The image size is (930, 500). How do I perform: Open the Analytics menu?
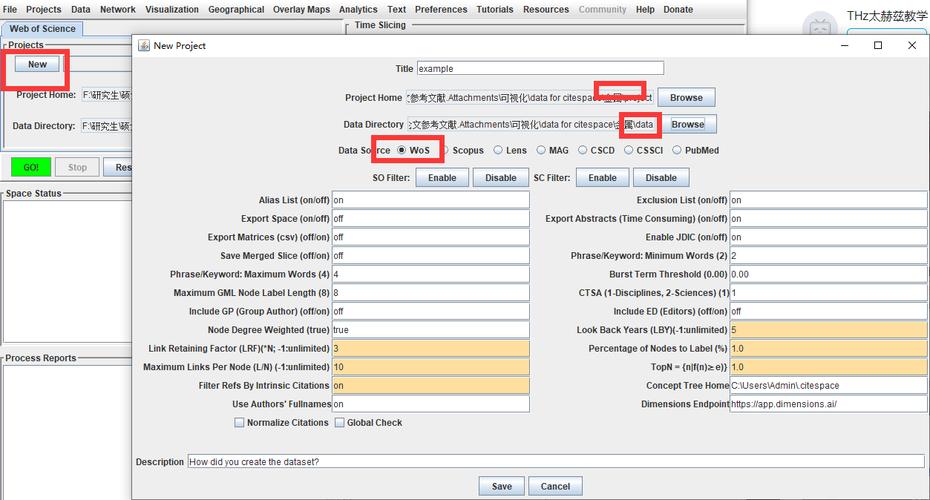(x=358, y=9)
